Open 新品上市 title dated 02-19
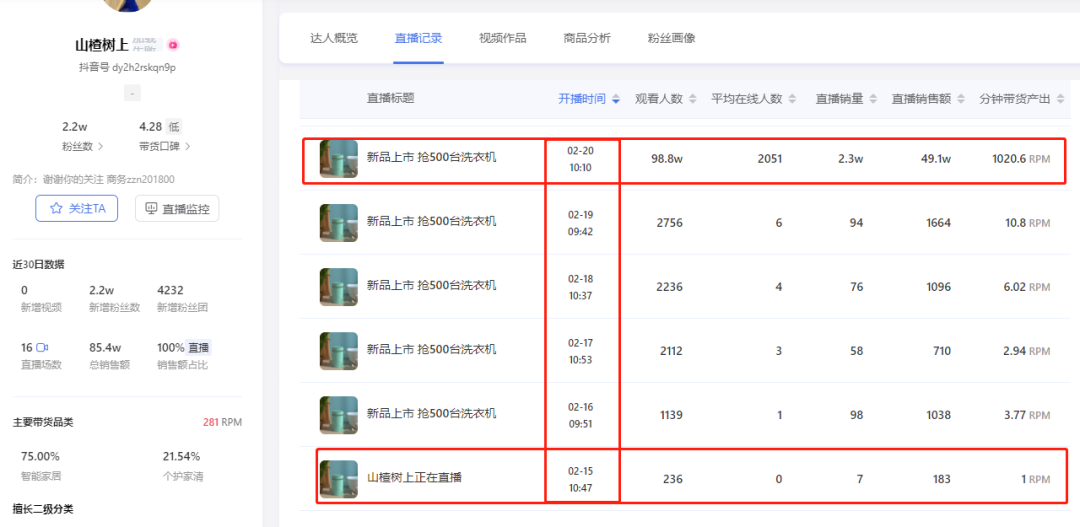 coord(431,221)
